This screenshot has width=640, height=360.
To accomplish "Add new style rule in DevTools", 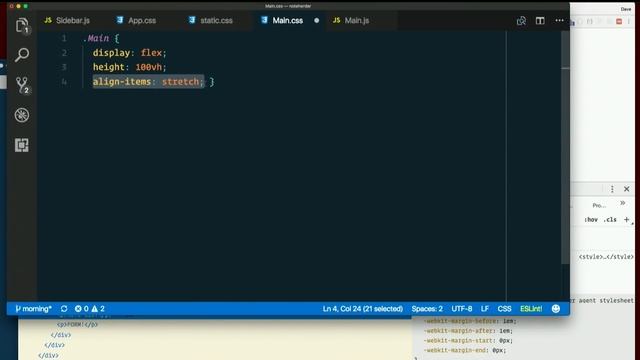I will 627,220.
